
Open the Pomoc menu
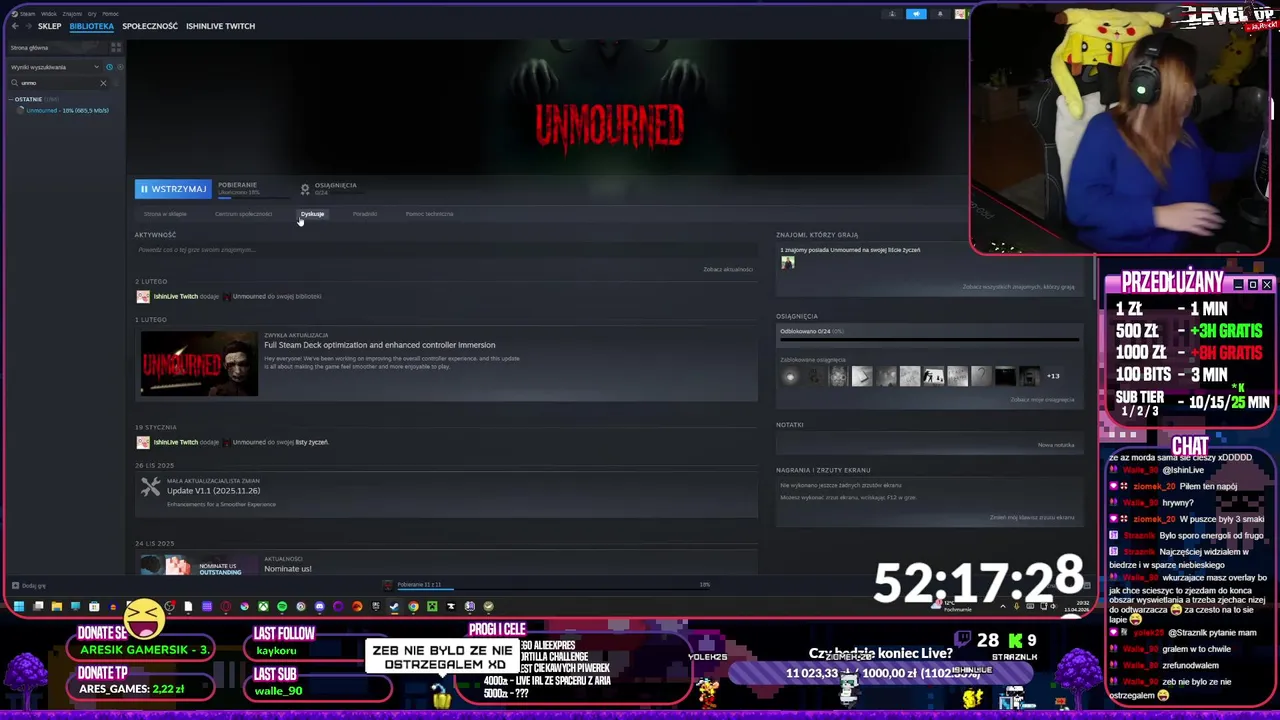click(110, 14)
